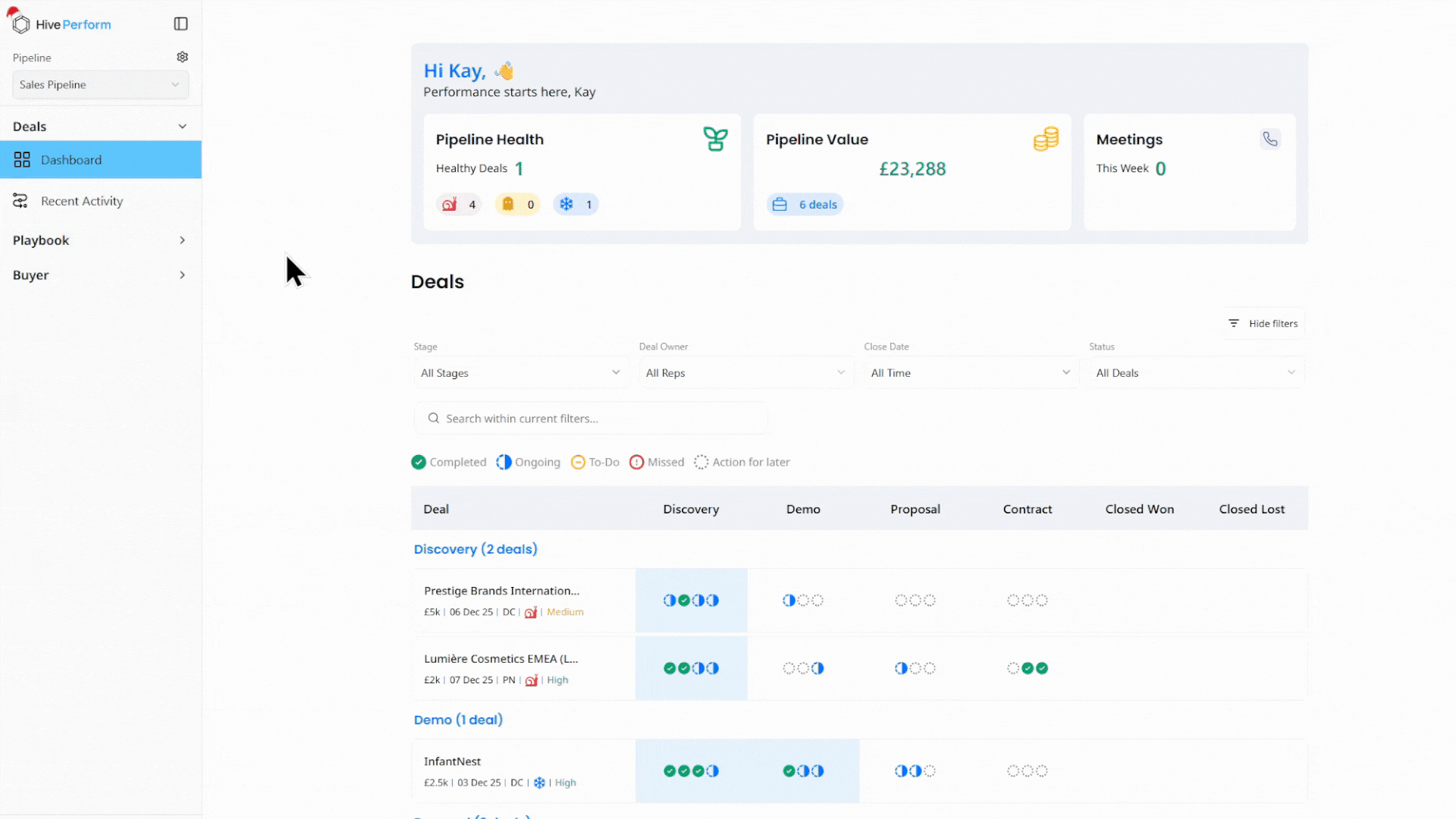Screen dimensions: 1456x819
Task: Click the snail at-risk deals badge
Action: click(459, 205)
